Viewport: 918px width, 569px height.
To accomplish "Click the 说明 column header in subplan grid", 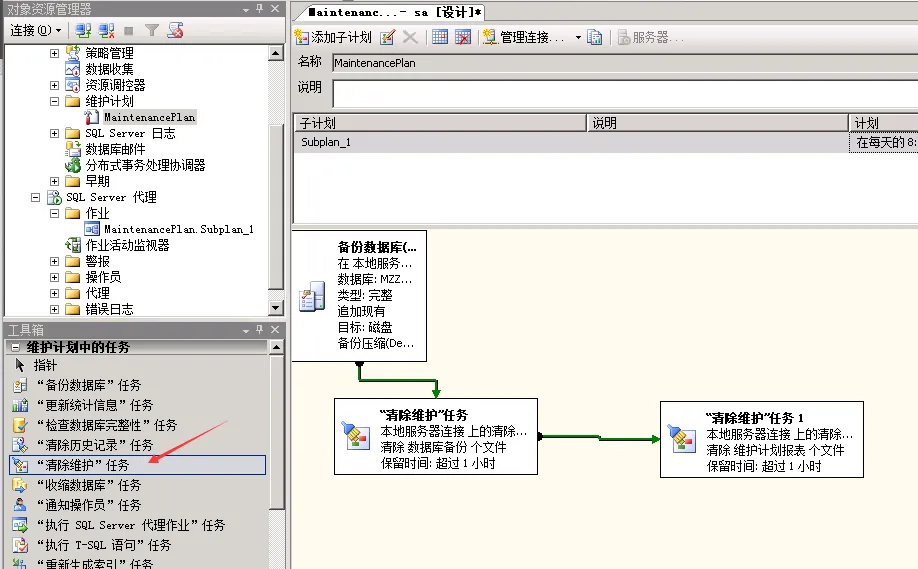I will (718, 123).
